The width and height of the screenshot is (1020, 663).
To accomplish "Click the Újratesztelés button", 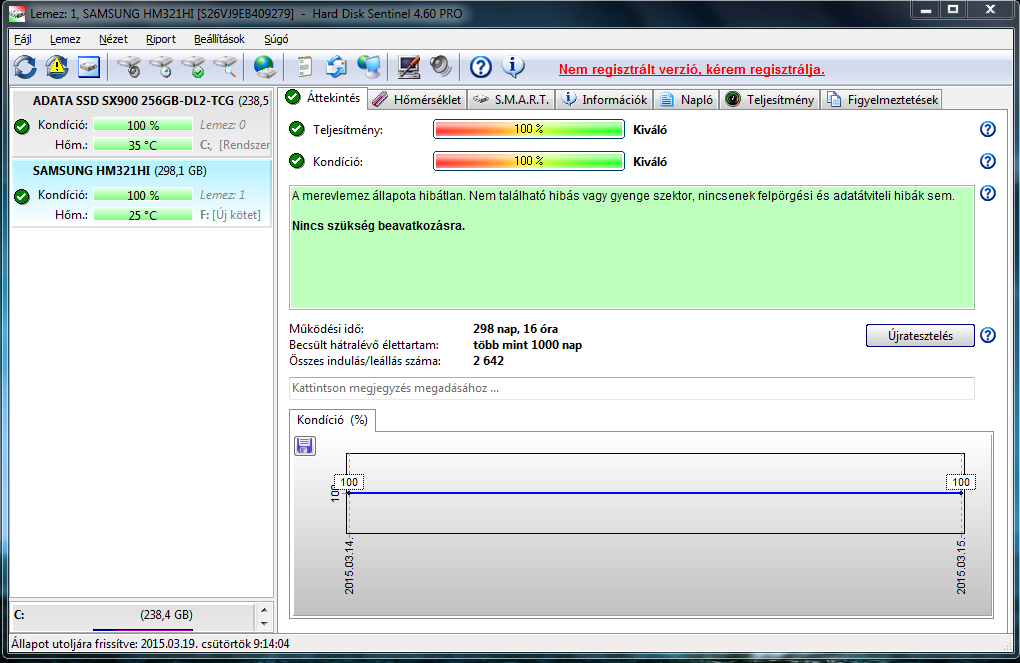I will click(920, 336).
